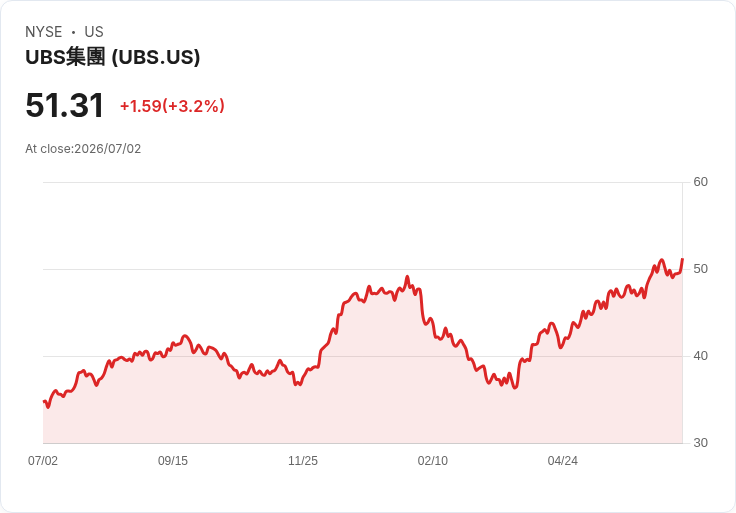Click the UBS集團 (UBS.US) stock title
The width and height of the screenshot is (736, 513).
(x=113, y=57)
